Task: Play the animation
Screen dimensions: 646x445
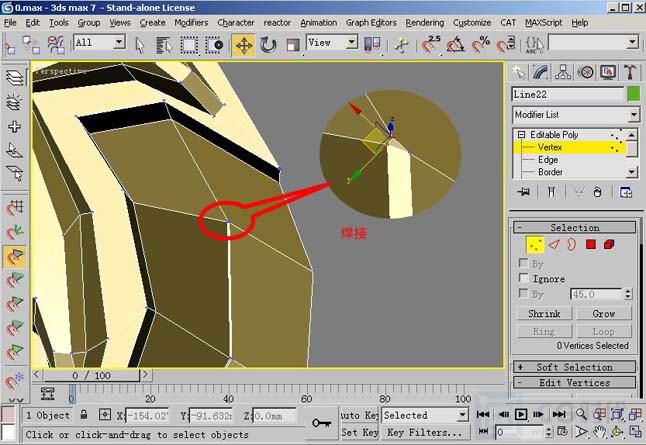Action: 521,414
